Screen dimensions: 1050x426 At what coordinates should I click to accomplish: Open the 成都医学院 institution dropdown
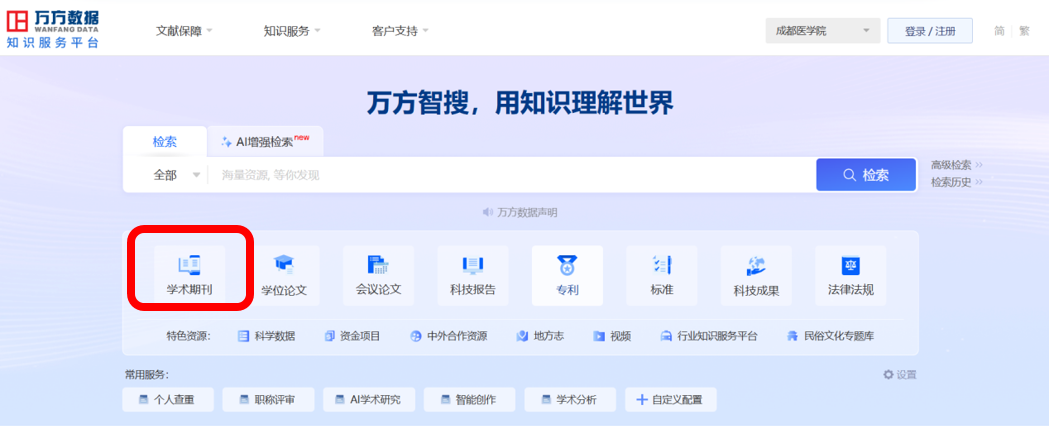pyautogui.click(x=823, y=31)
